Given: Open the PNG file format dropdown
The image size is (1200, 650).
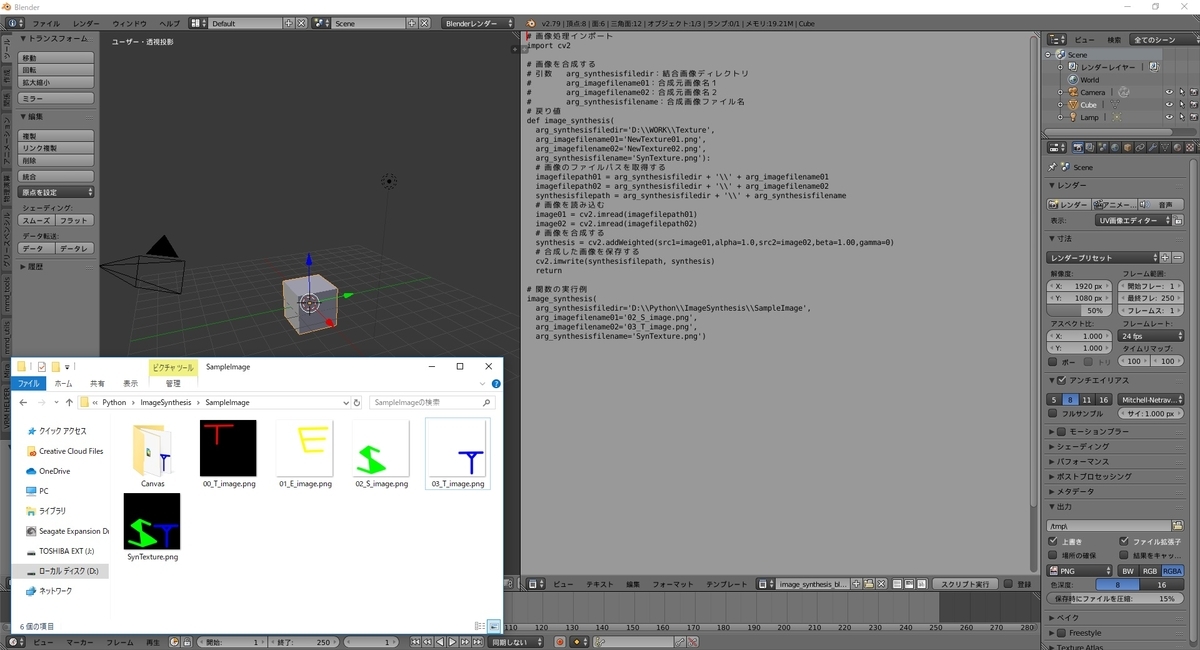Looking at the screenshot, I should 1079,570.
